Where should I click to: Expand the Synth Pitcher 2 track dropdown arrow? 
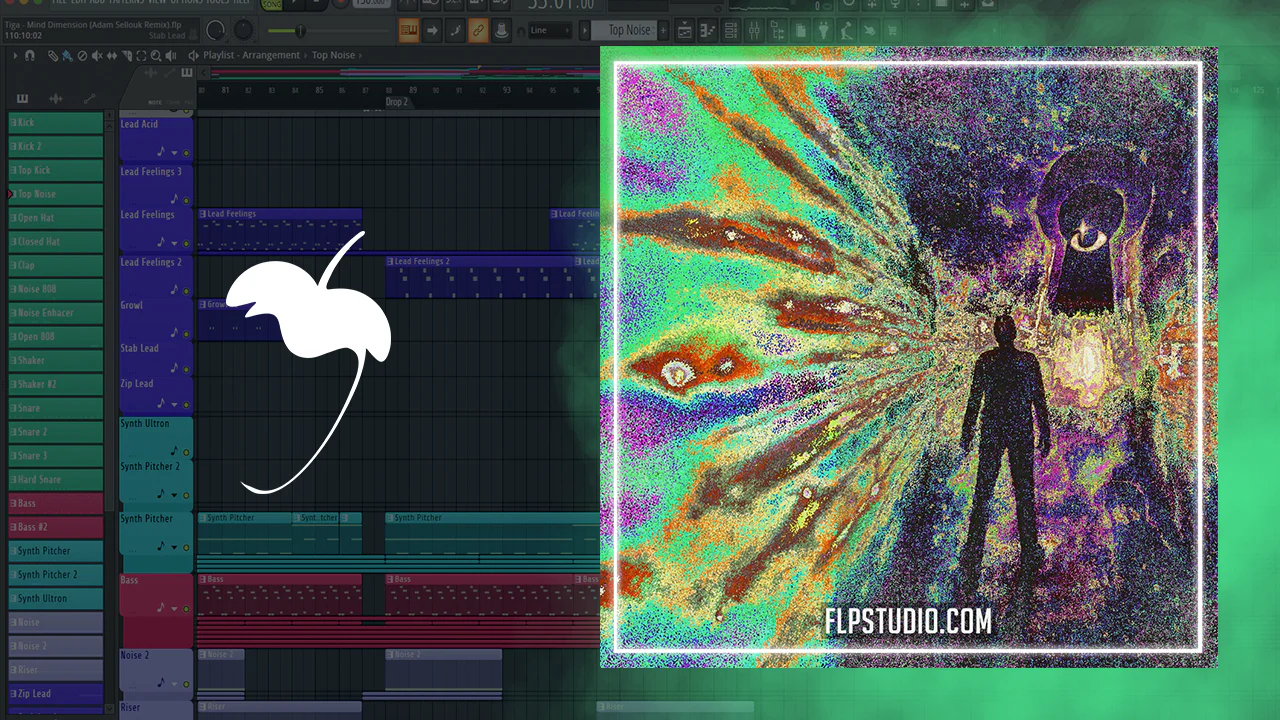[x=175, y=495]
